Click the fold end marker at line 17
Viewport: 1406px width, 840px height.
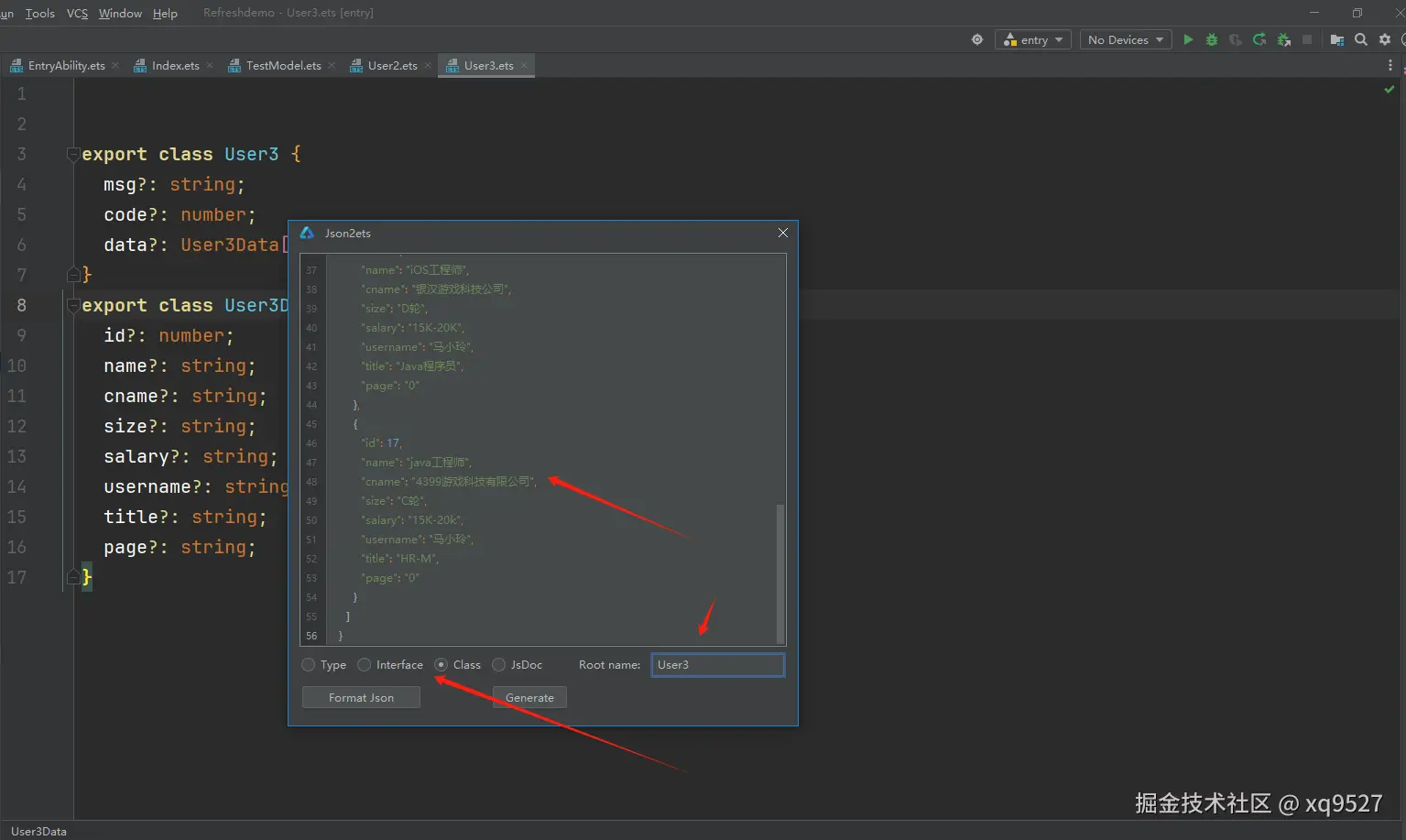[73, 577]
